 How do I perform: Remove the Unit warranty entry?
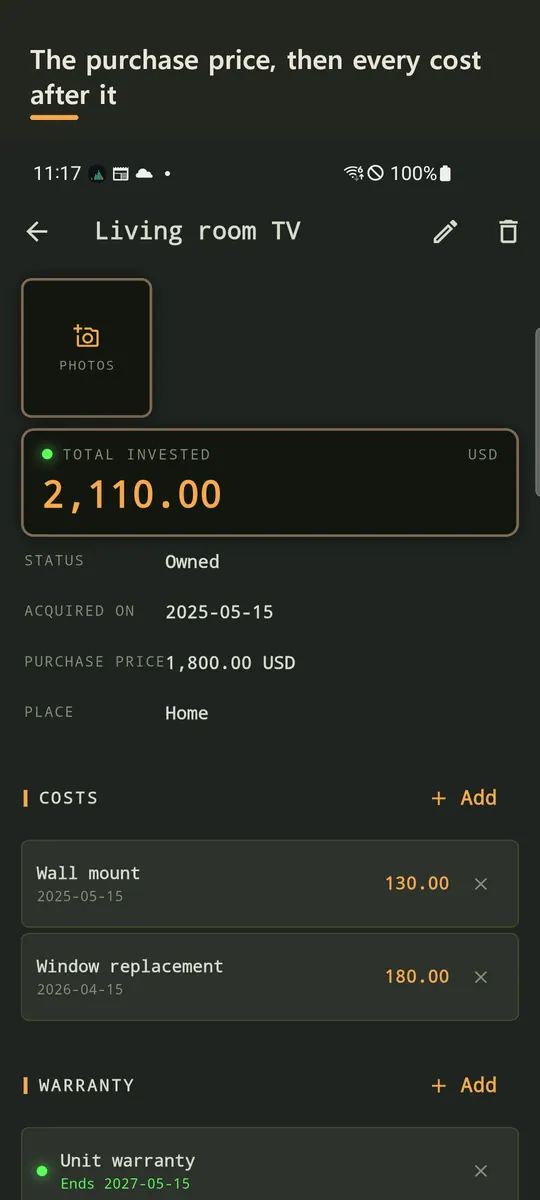pyautogui.click(x=481, y=1171)
